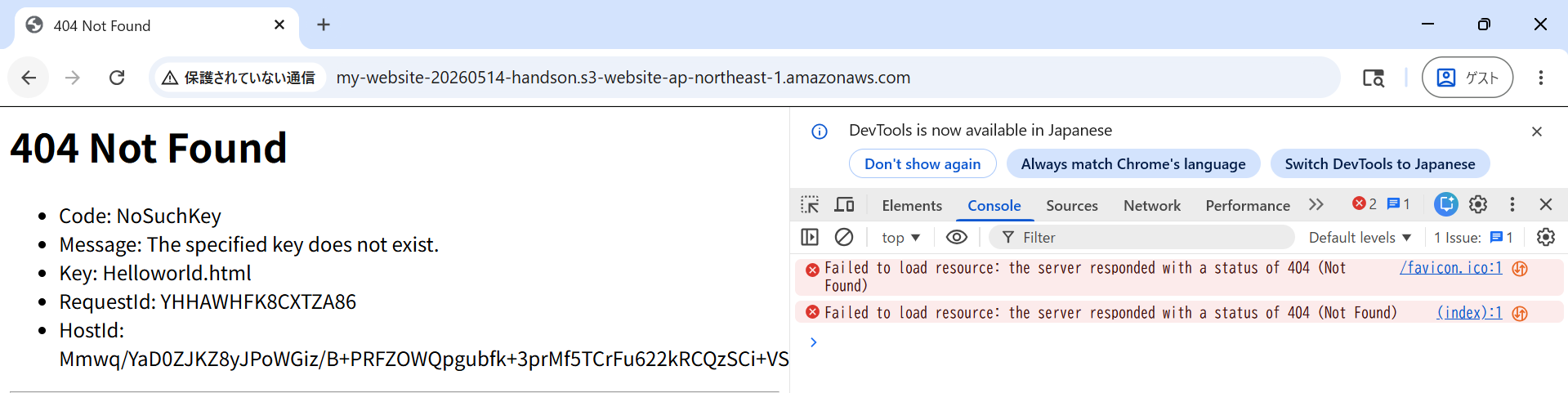
Task: Open console settings gear beside the issue count
Action: [x=1546, y=237]
